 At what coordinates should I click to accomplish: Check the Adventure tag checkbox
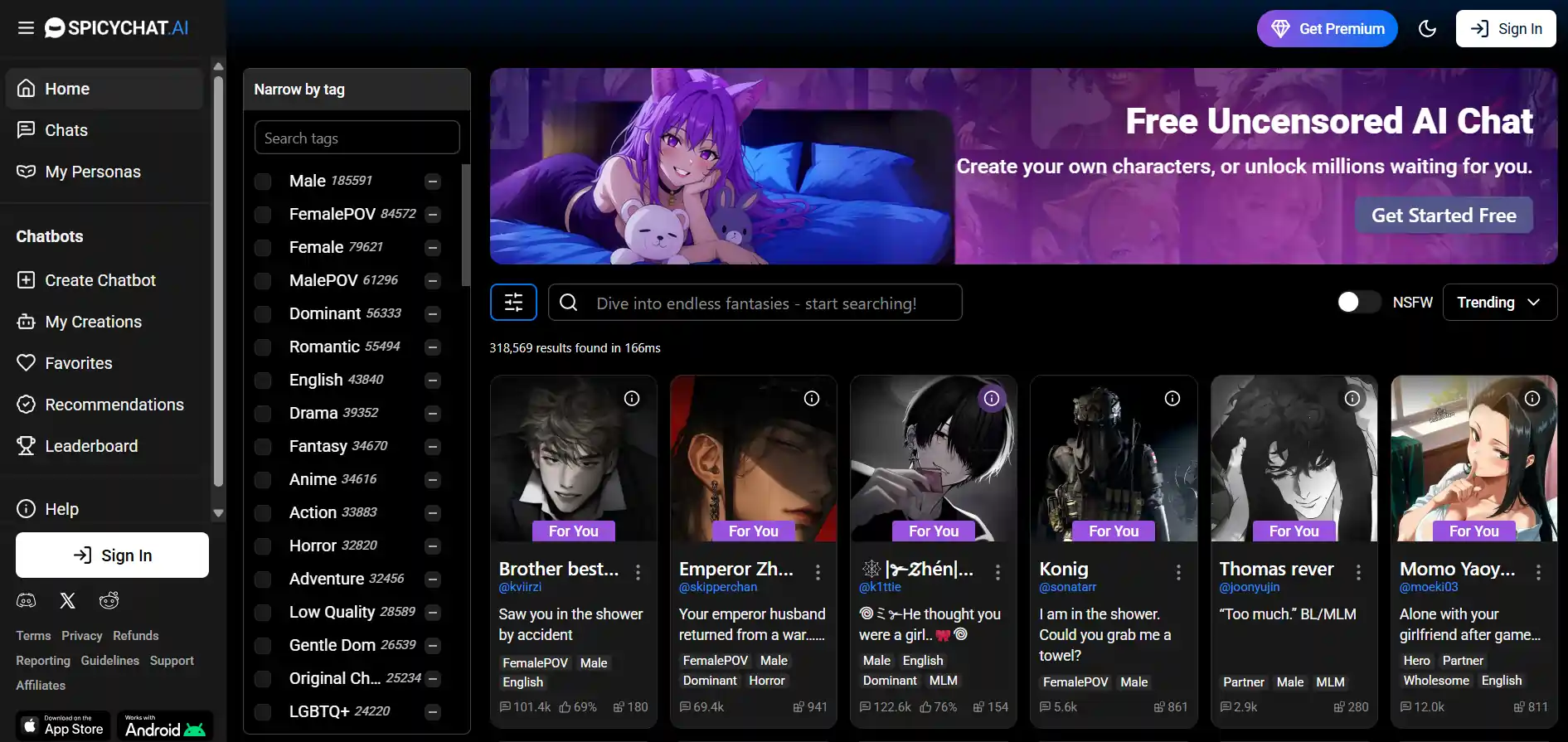263,580
